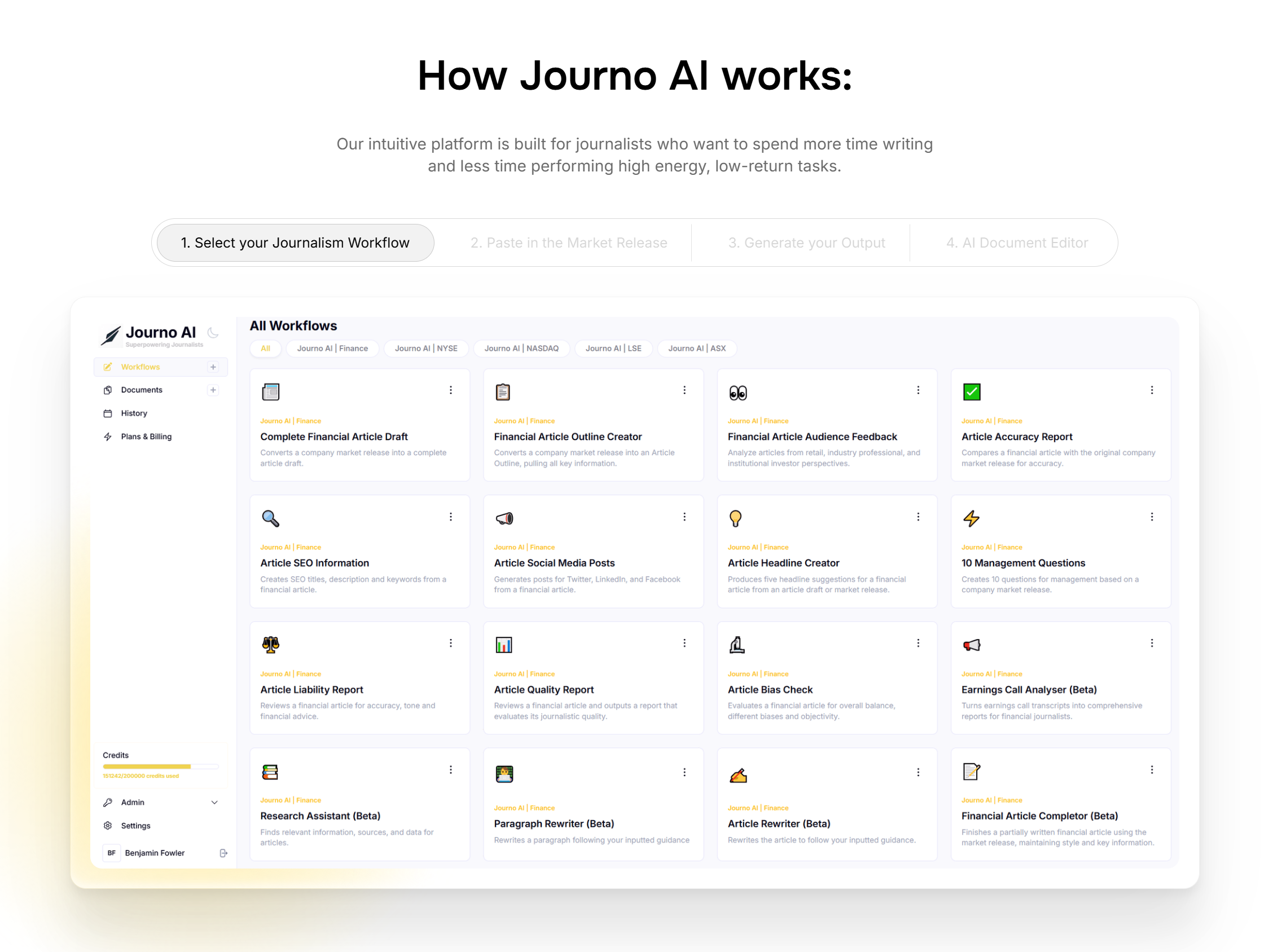
Task: Open Earnings Call Analyser (Beta) title
Action: point(1029,690)
